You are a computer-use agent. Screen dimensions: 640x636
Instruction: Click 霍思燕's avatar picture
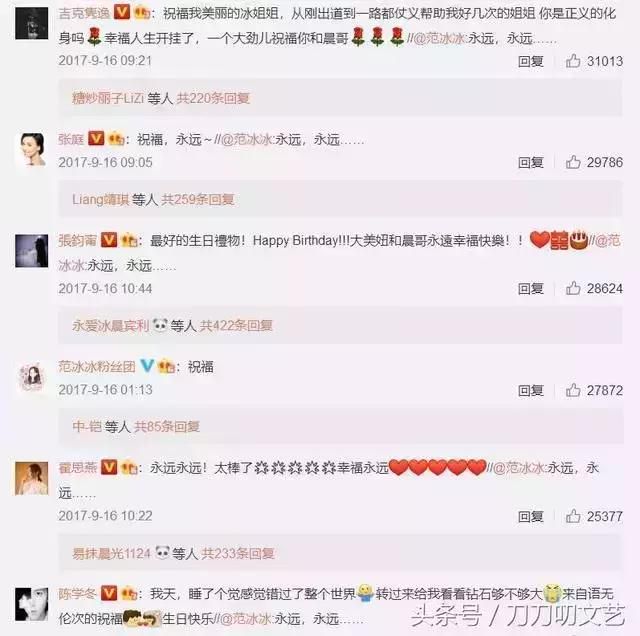[31, 478]
